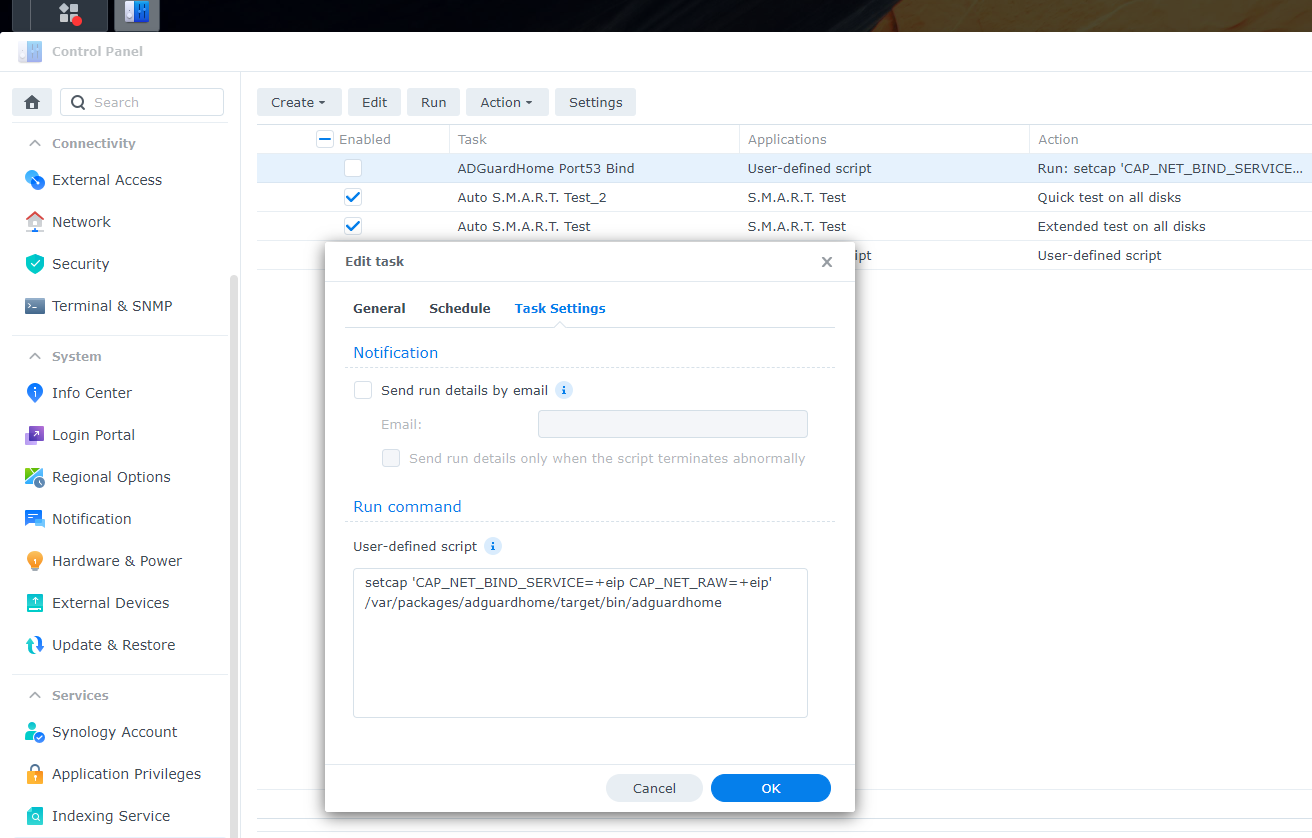Switch to the Schedule tab
The width and height of the screenshot is (1312, 838).
coord(460,308)
